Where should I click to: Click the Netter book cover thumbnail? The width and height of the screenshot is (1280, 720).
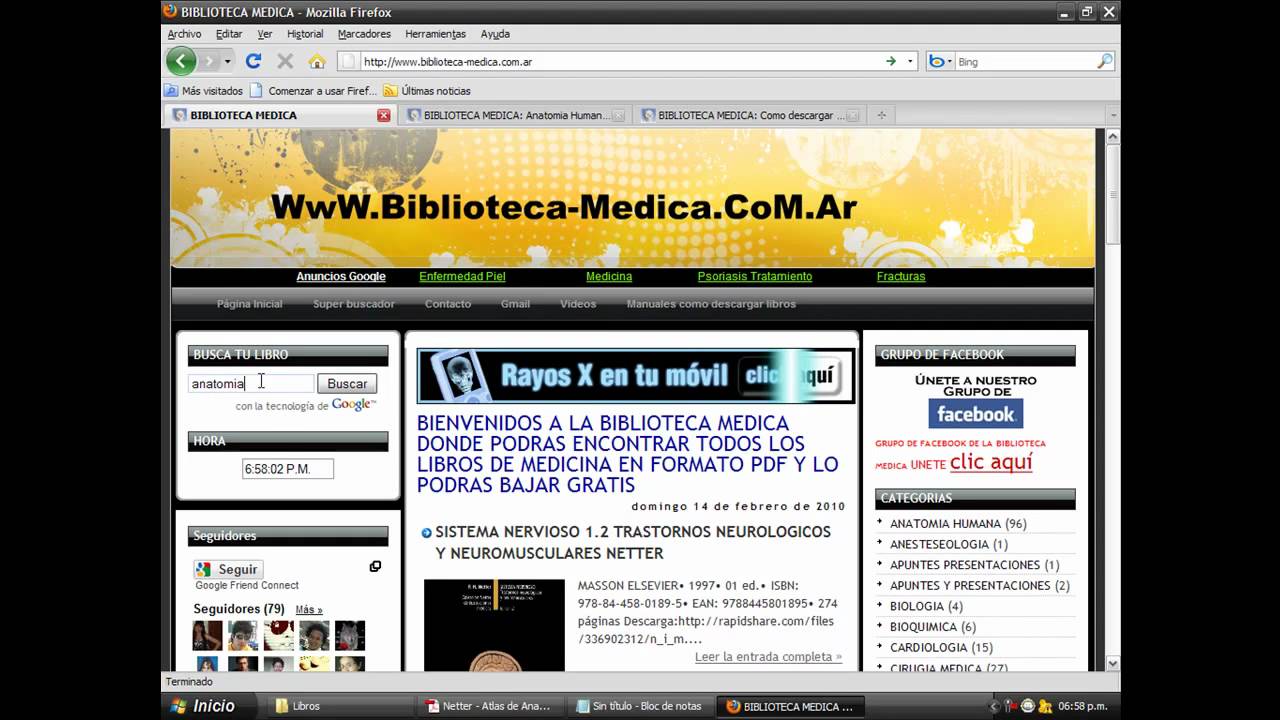click(494, 626)
